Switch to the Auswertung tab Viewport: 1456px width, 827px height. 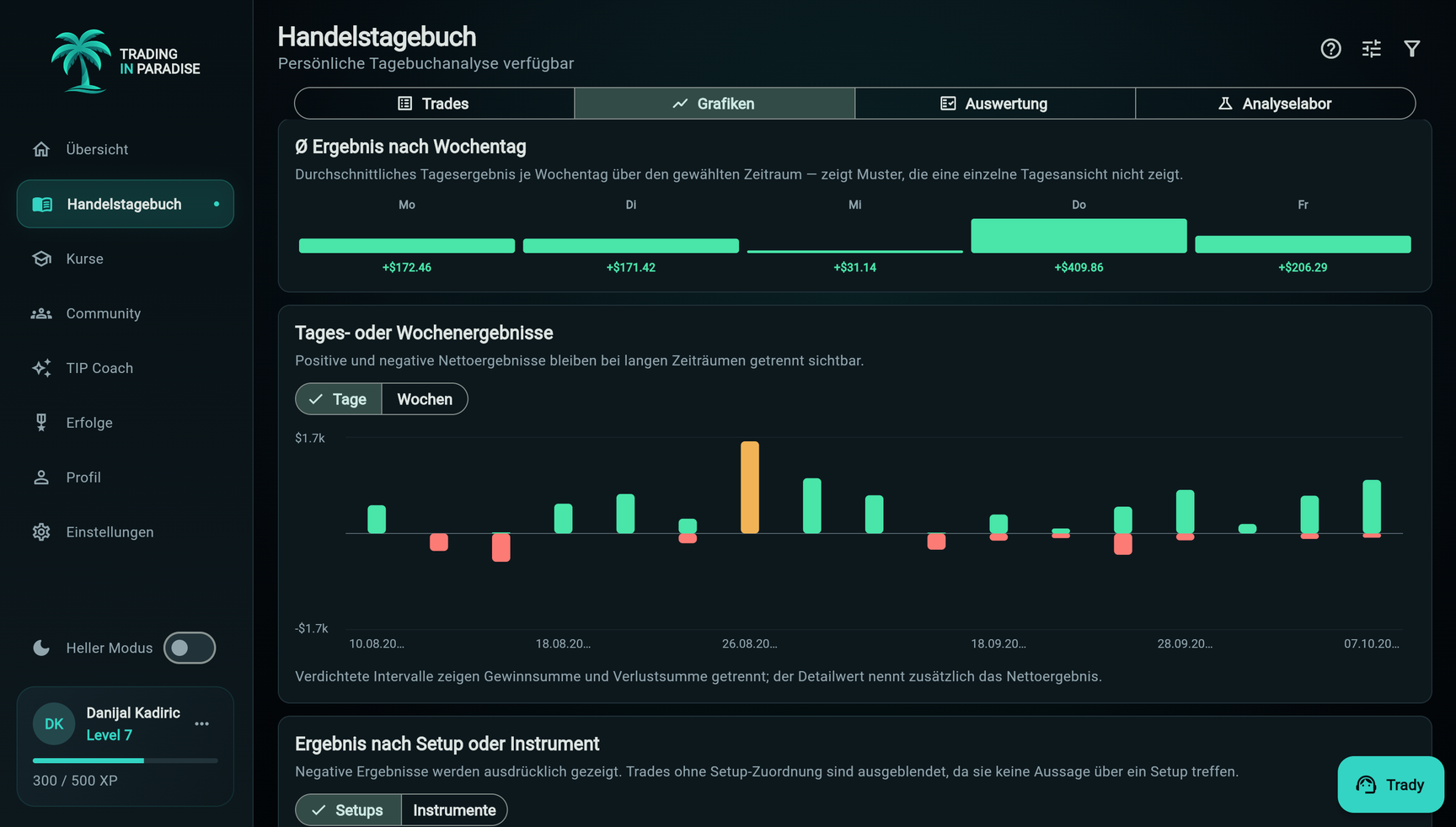[995, 104]
